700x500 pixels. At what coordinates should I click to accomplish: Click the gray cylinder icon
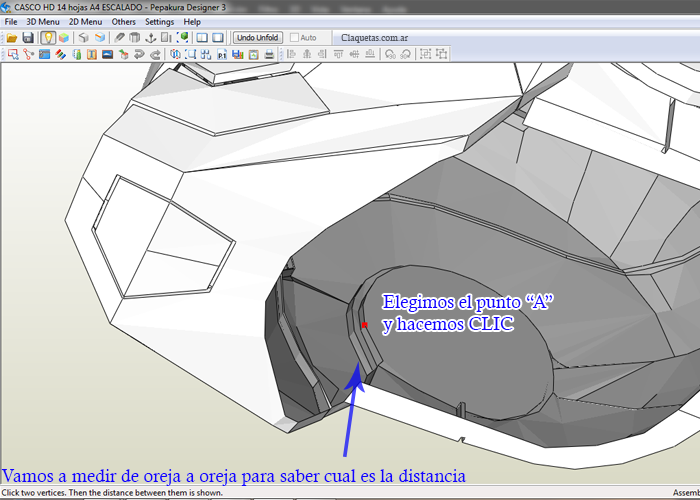click(134, 38)
